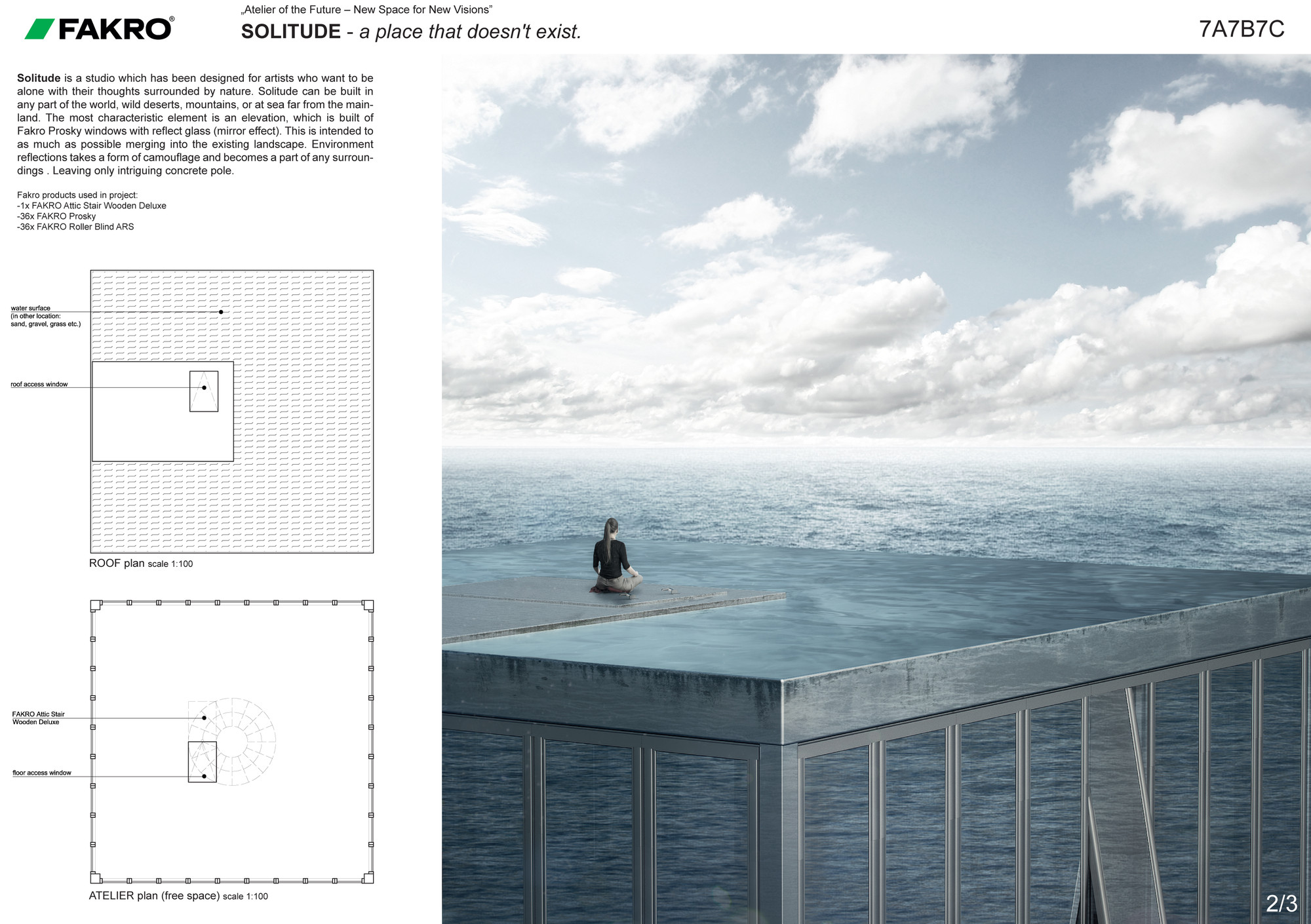Click a corner column symbol in ATELIER plan
The height and width of the screenshot is (924, 1311).
pyautogui.click(x=96, y=605)
